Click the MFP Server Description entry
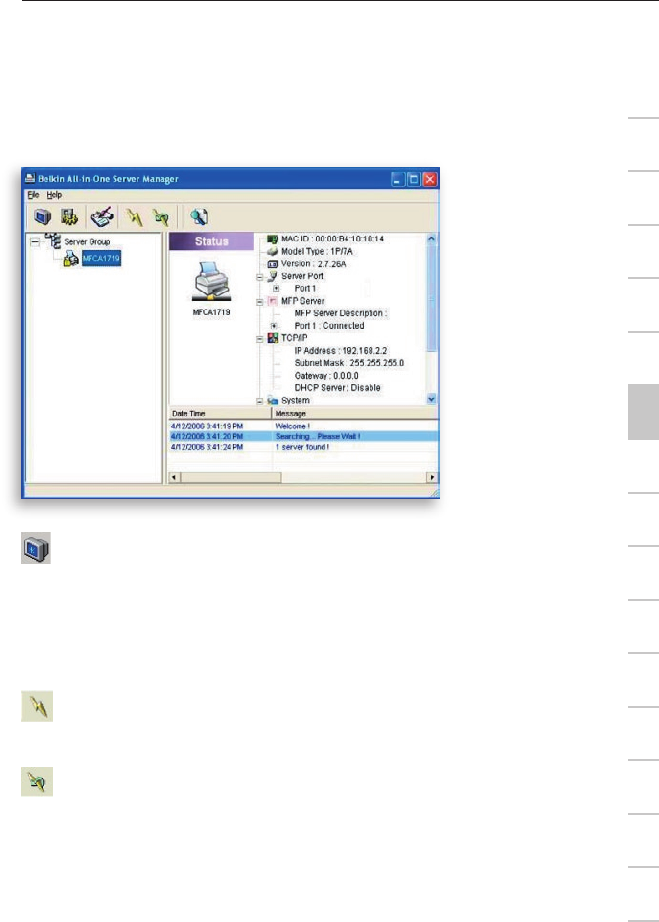This screenshot has height=922, width=659. click(x=341, y=313)
